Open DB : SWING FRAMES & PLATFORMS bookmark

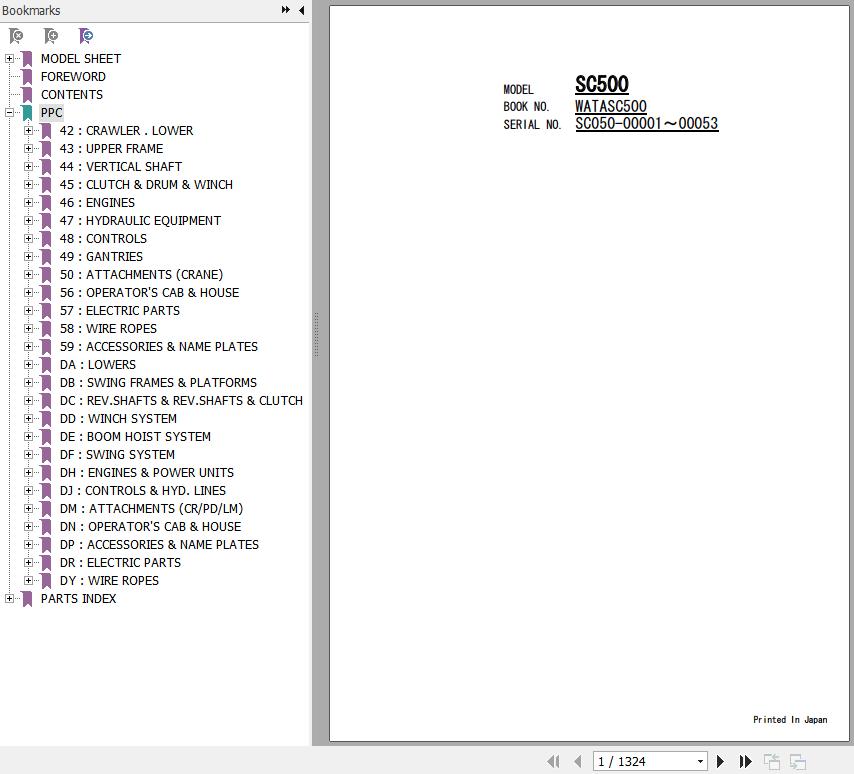[x=158, y=382]
